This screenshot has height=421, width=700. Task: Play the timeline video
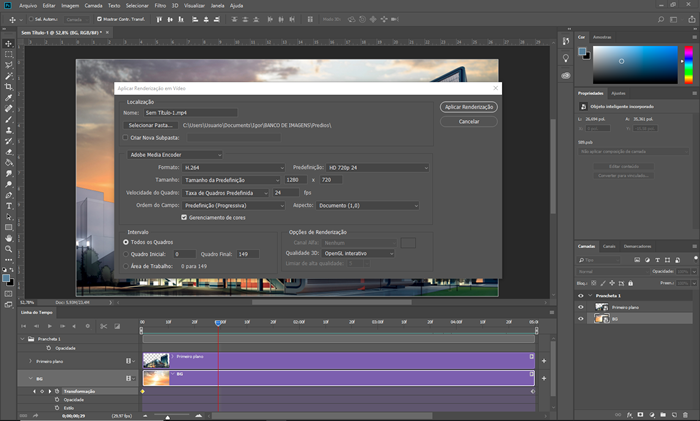50,326
